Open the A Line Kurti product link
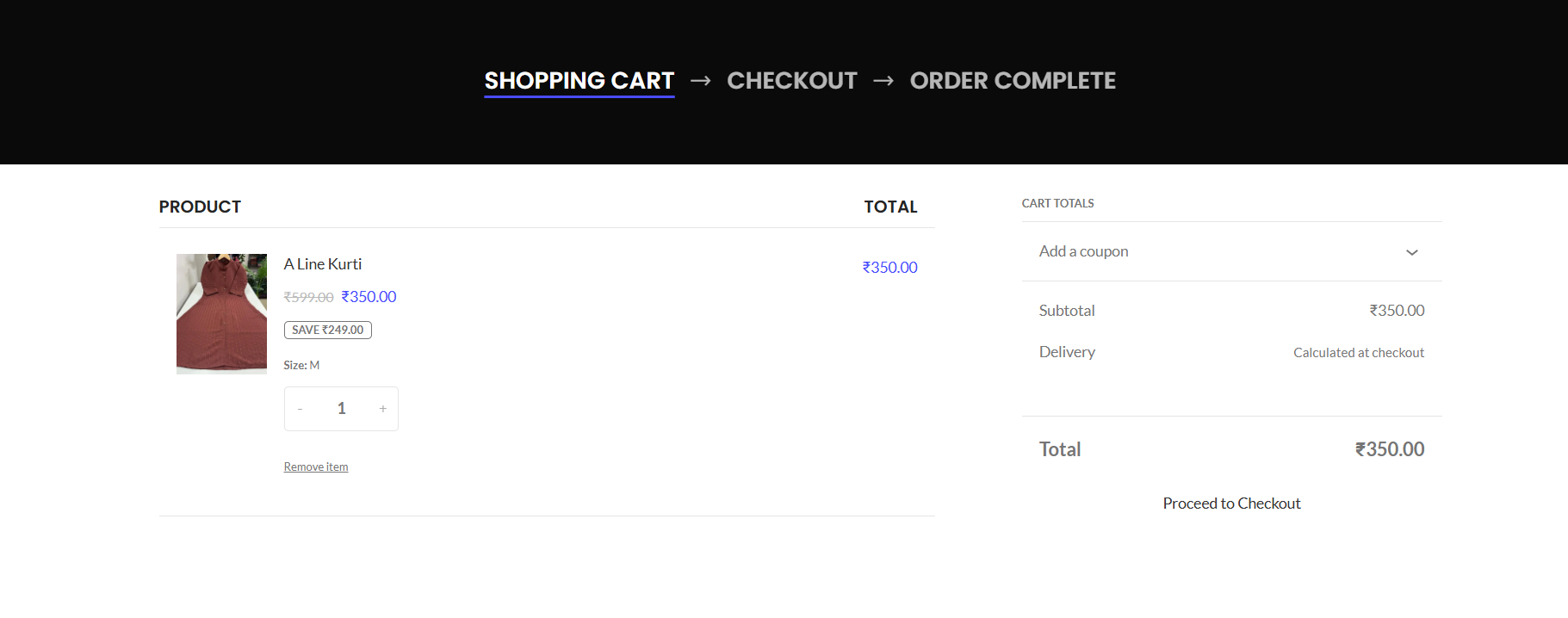Screen dimensions: 1568x618 323,264
